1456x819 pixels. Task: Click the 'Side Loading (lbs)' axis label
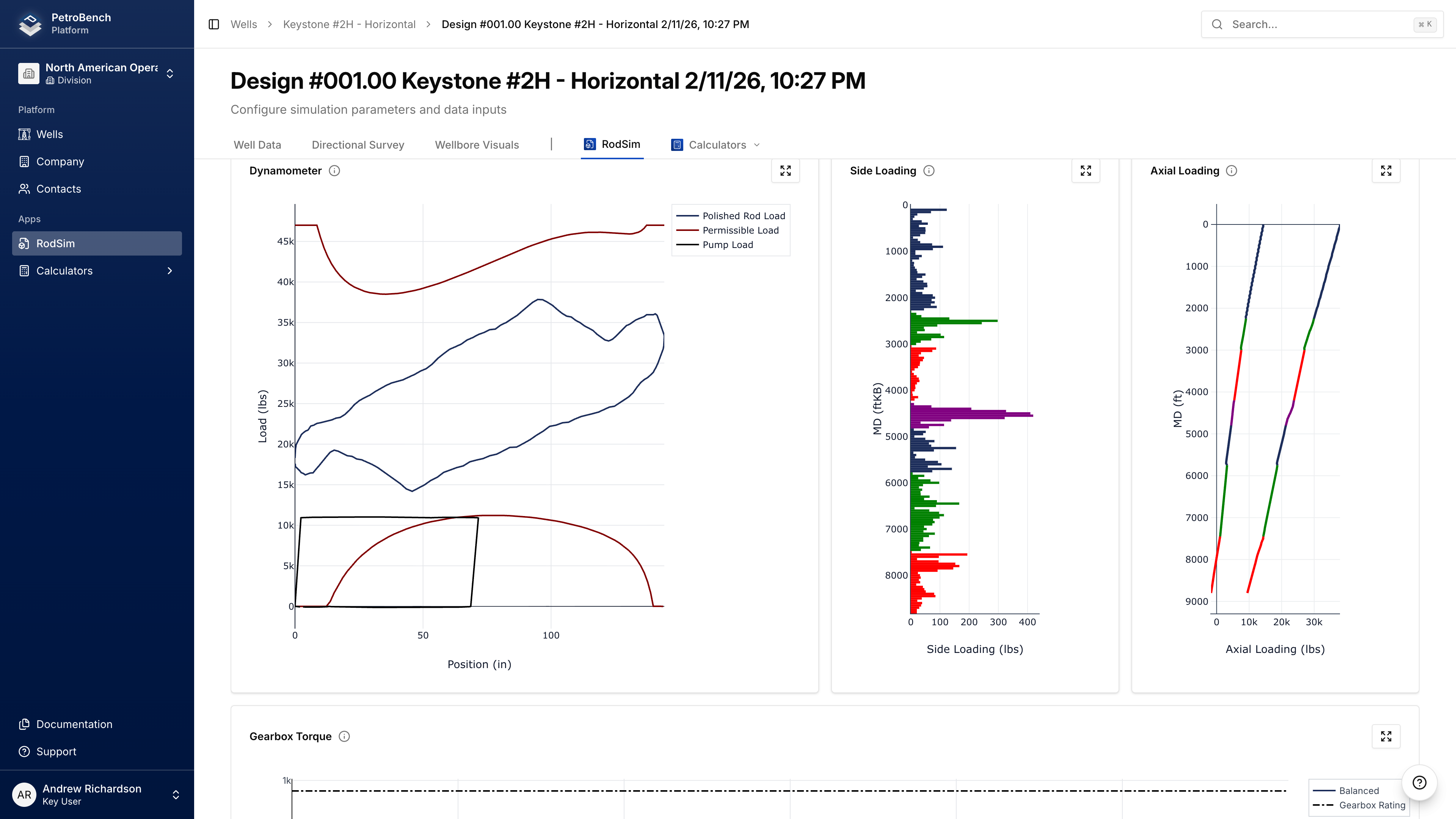point(975,649)
